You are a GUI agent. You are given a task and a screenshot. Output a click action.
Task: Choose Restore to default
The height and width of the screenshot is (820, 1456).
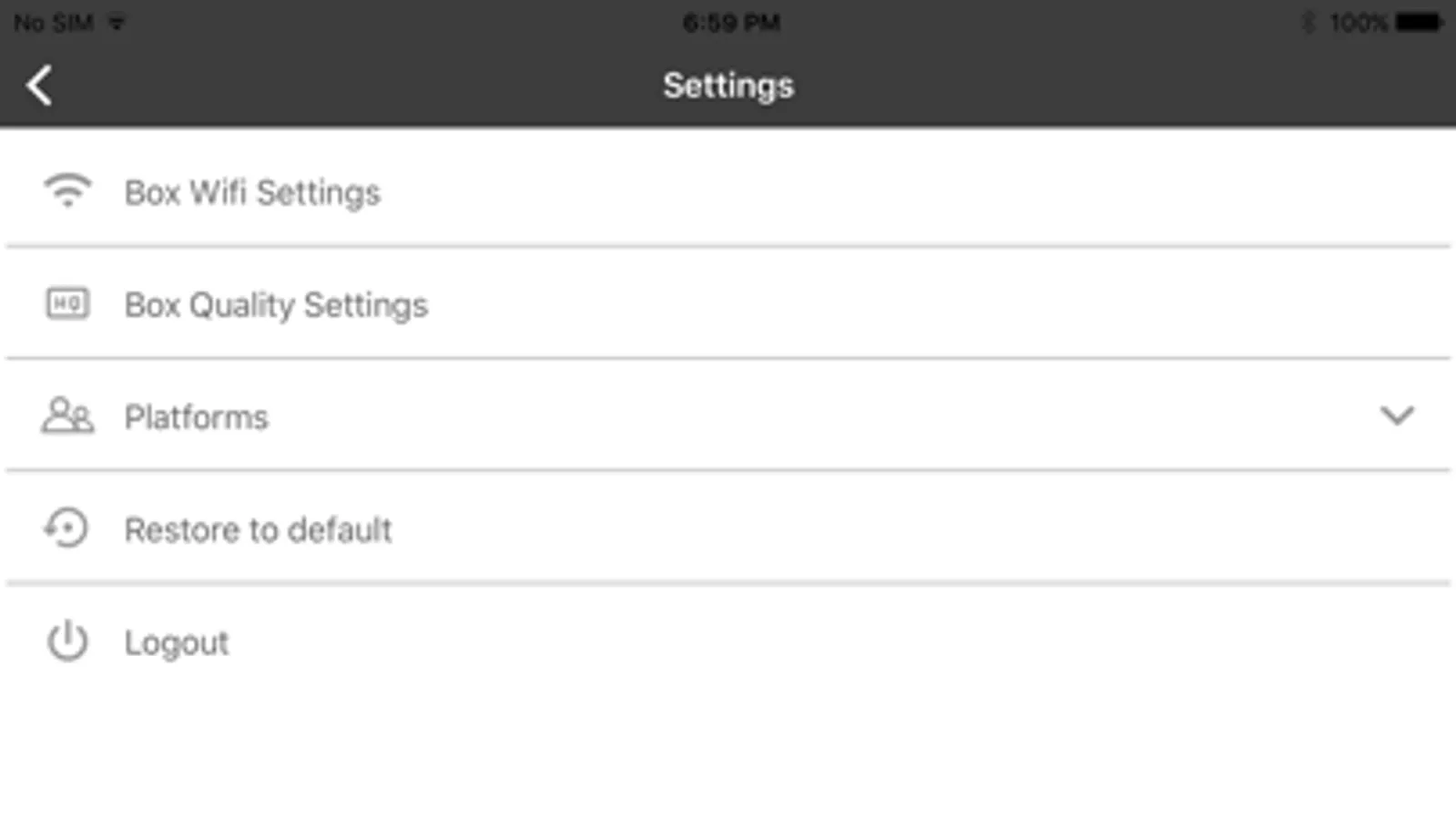tap(258, 529)
